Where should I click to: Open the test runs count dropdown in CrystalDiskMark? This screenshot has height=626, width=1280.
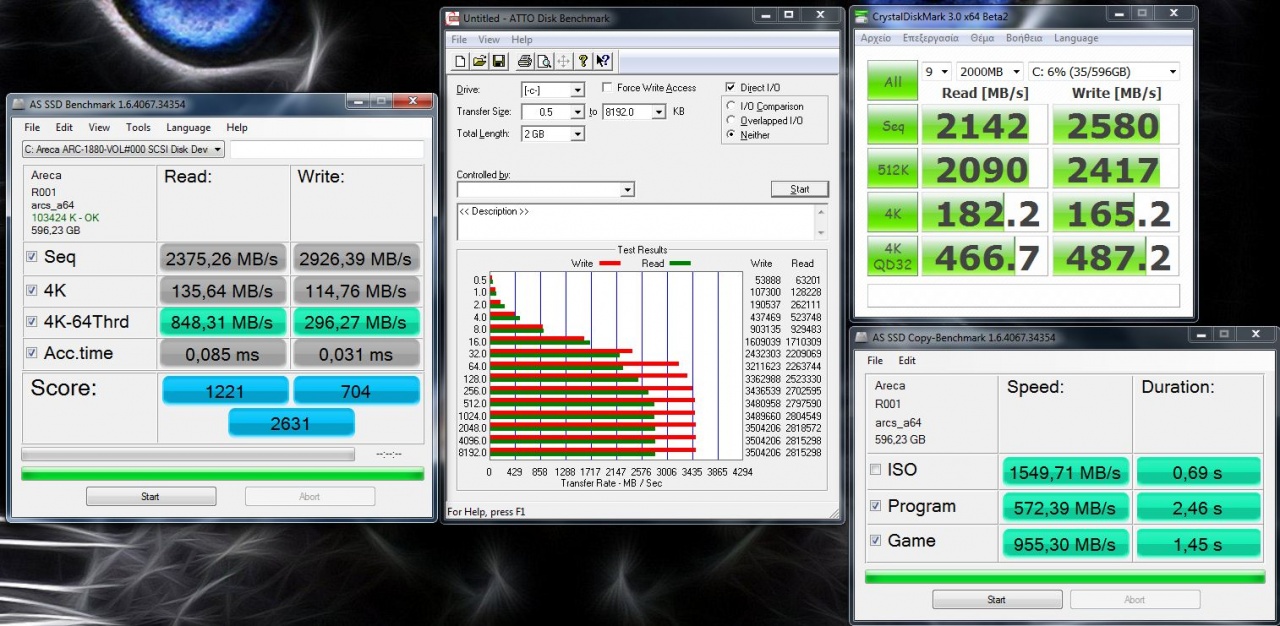(x=938, y=72)
